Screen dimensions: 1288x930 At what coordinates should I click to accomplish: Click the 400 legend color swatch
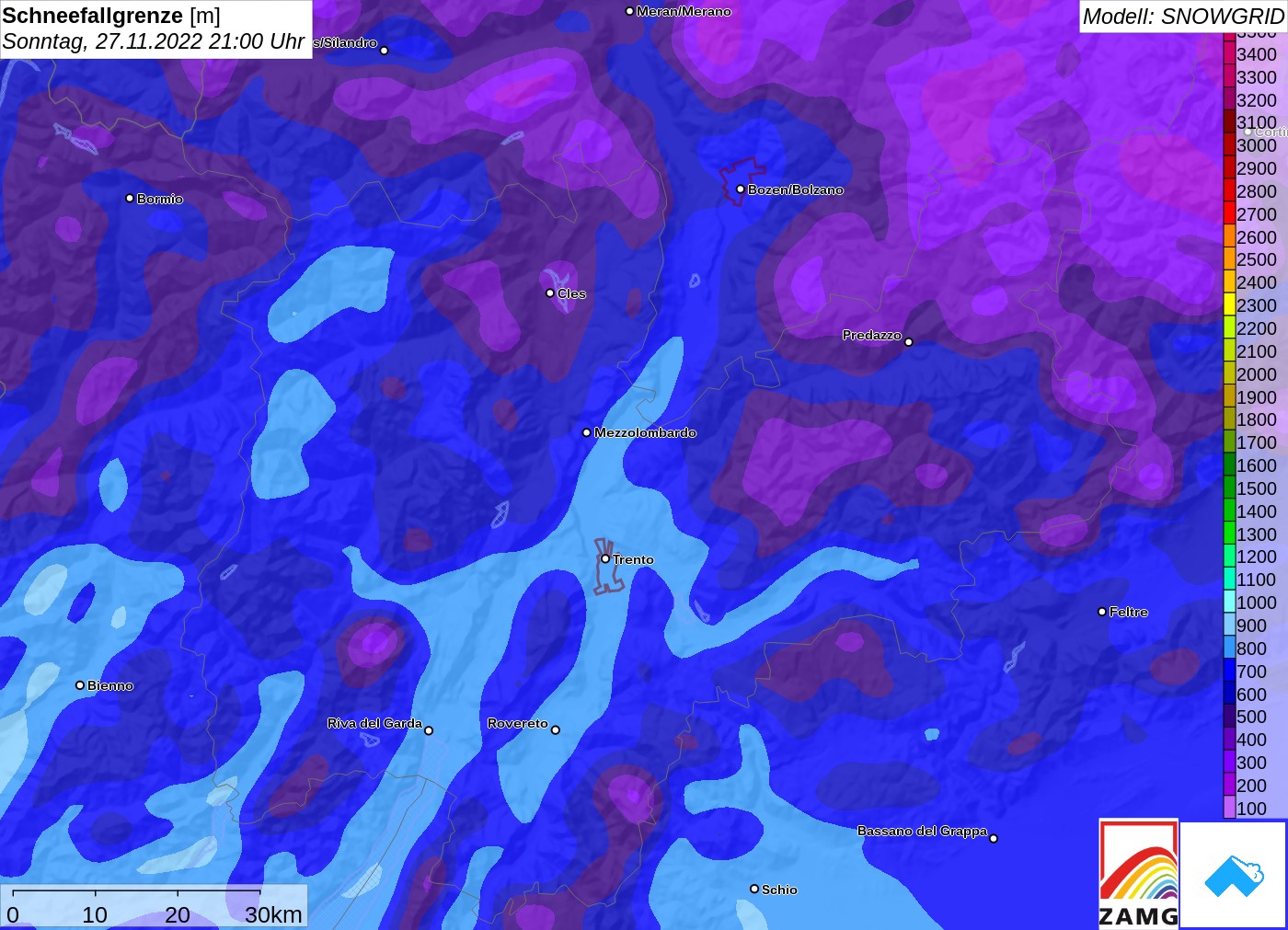pyautogui.click(x=1229, y=740)
